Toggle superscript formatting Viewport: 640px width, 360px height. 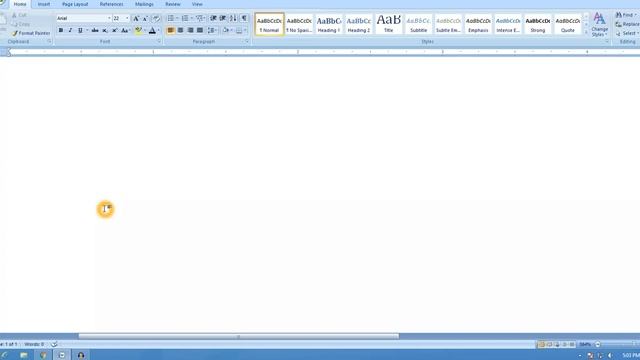(114, 30)
